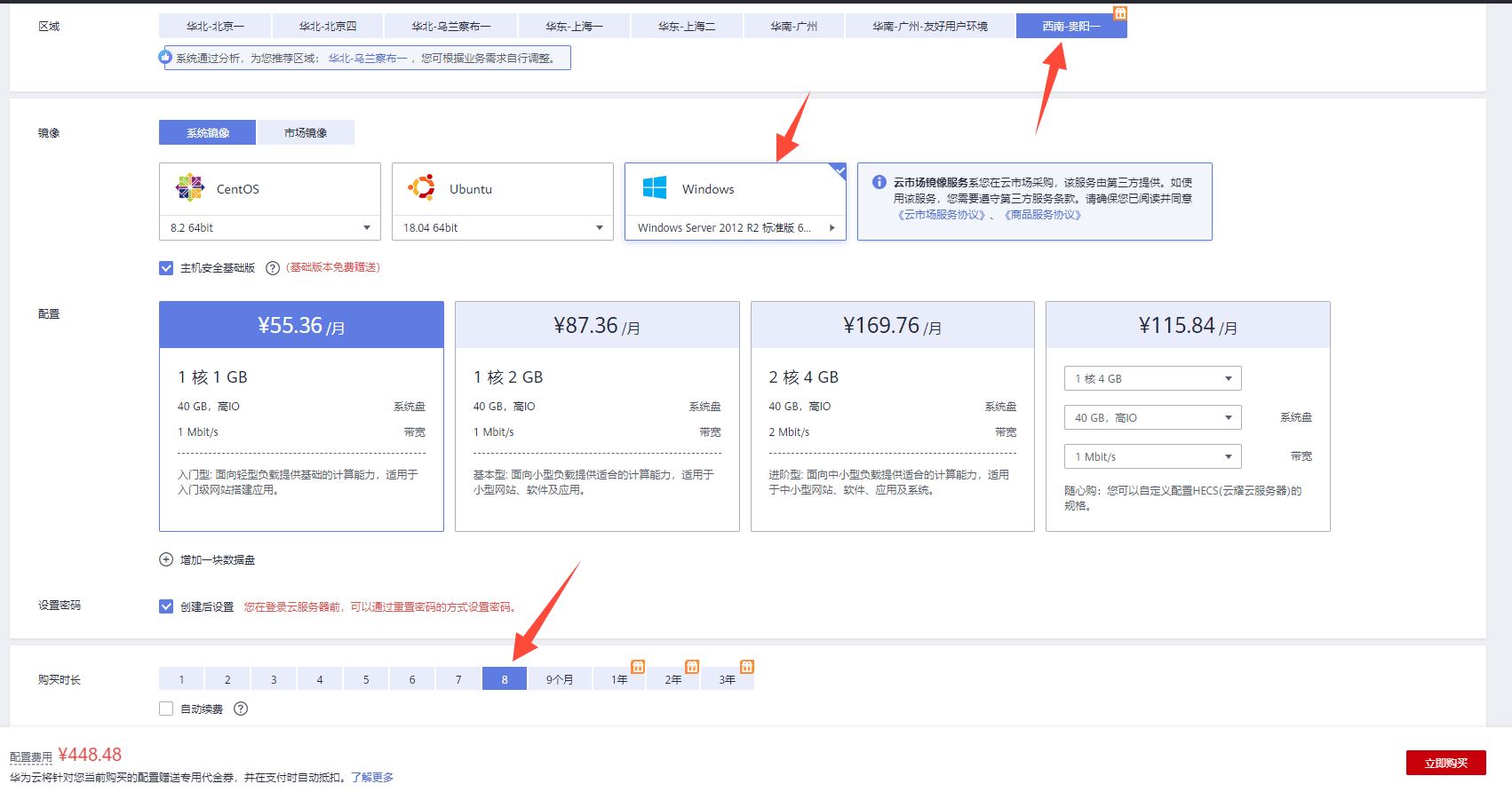Click the Windows logo icon
This screenshot has height=792, width=1512.
point(655,188)
